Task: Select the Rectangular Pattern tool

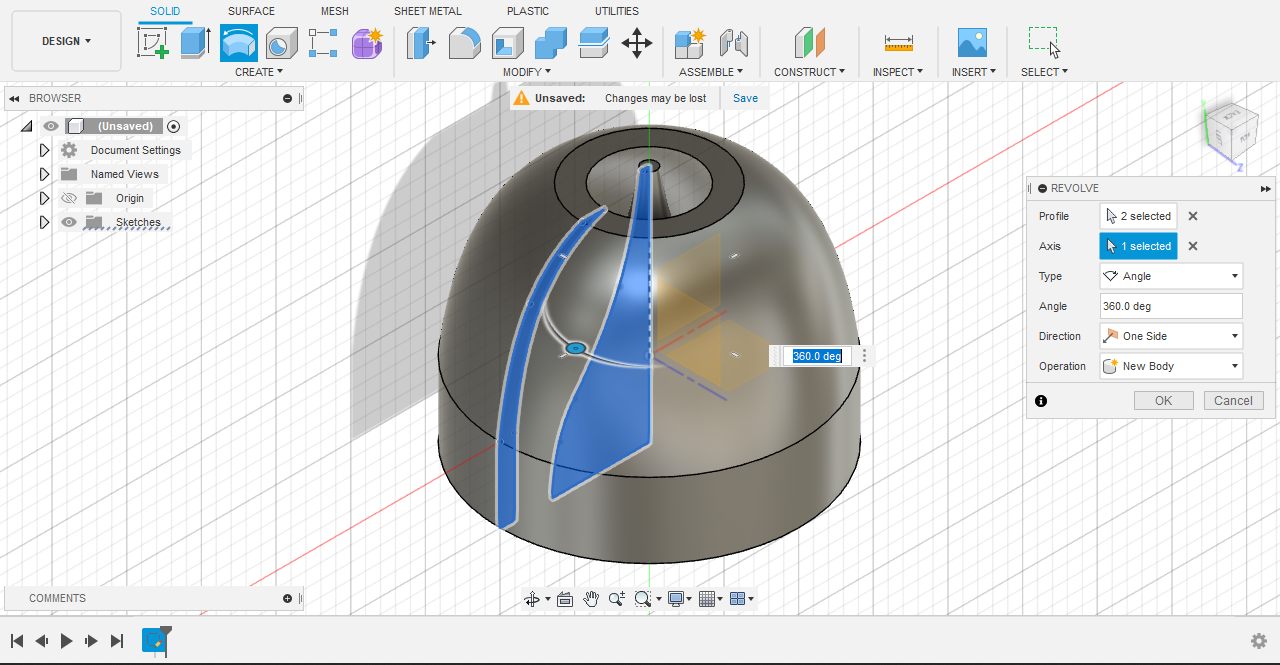Action: click(324, 43)
